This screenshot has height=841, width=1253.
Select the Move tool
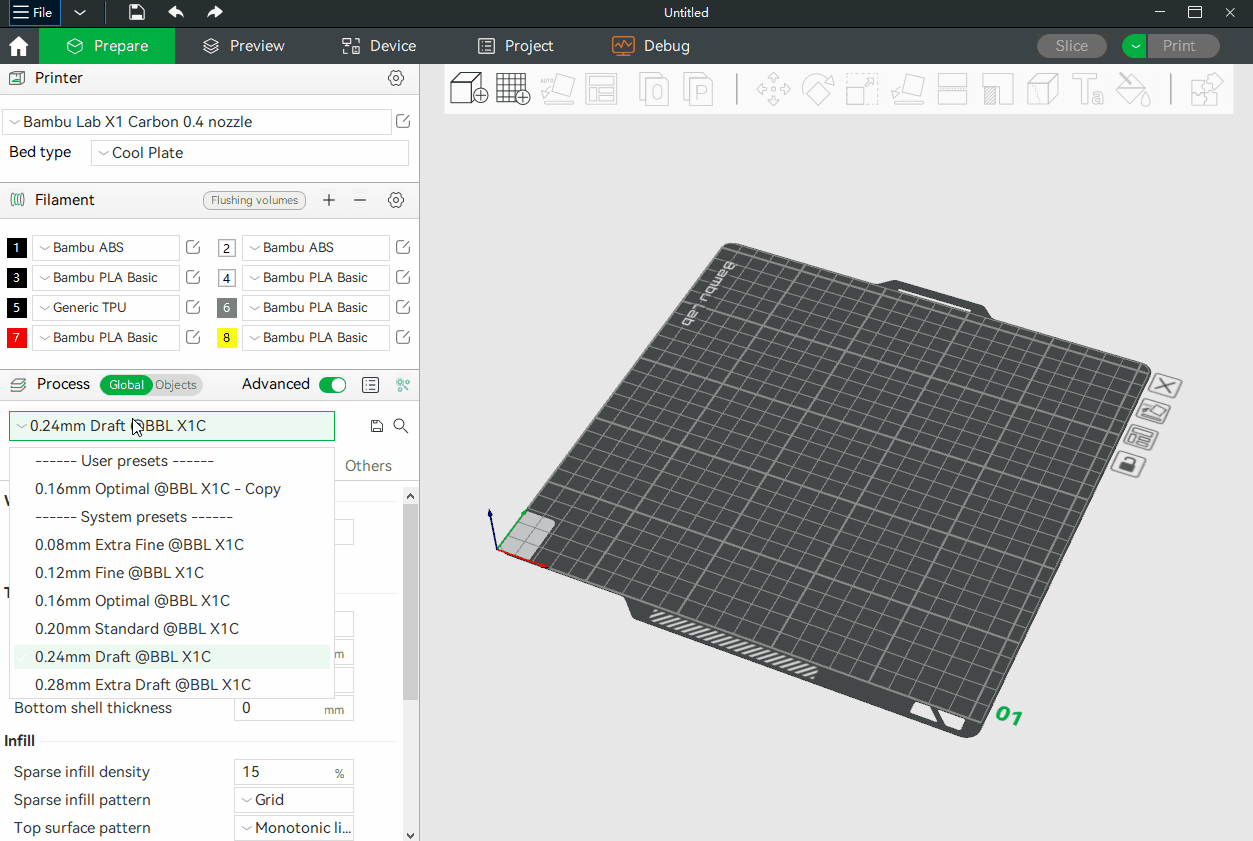pyautogui.click(x=773, y=89)
